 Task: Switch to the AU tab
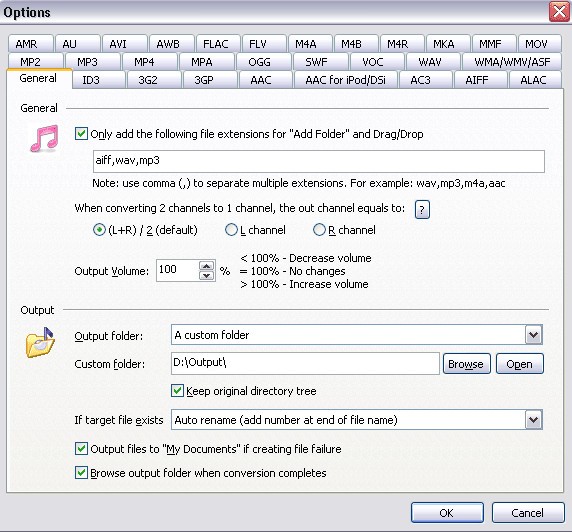77,44
